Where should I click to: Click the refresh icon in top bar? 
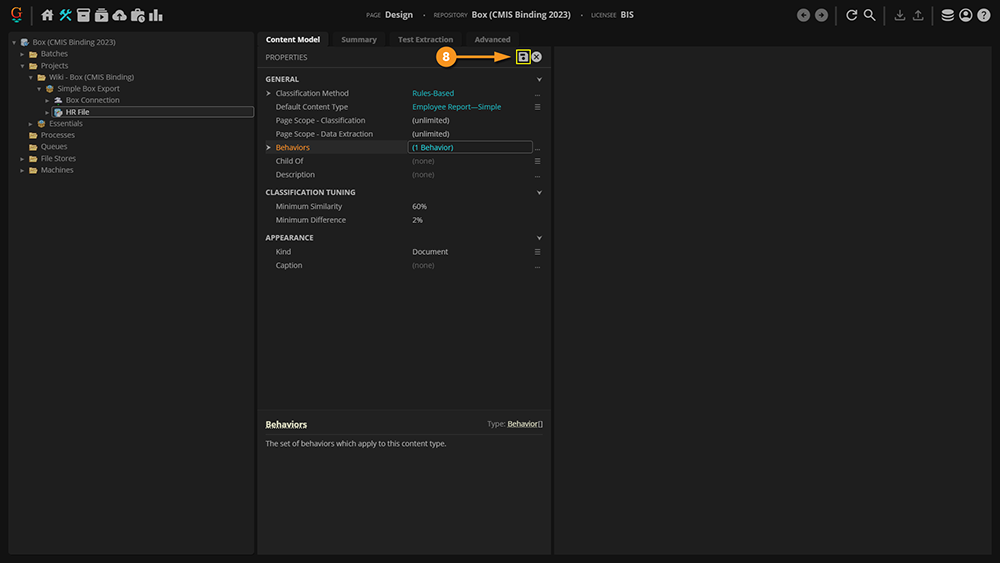(x=852, y=15)
